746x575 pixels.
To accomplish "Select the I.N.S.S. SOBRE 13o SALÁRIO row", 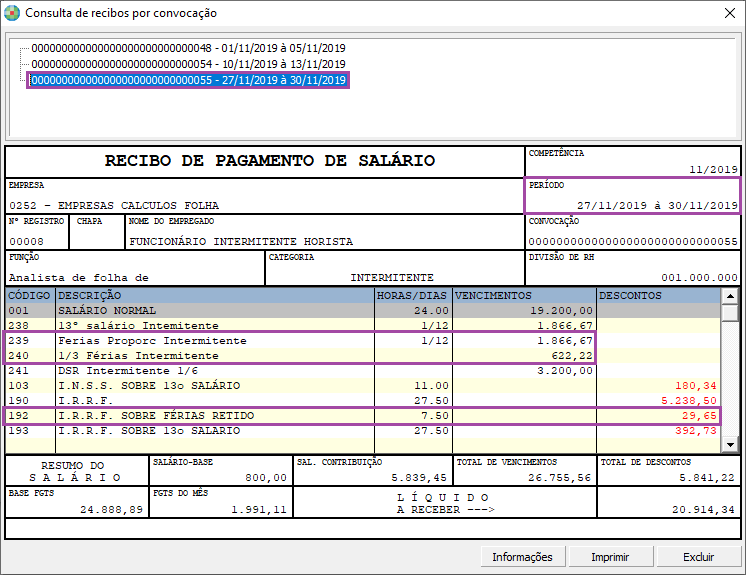I will [x=363, y=386].
